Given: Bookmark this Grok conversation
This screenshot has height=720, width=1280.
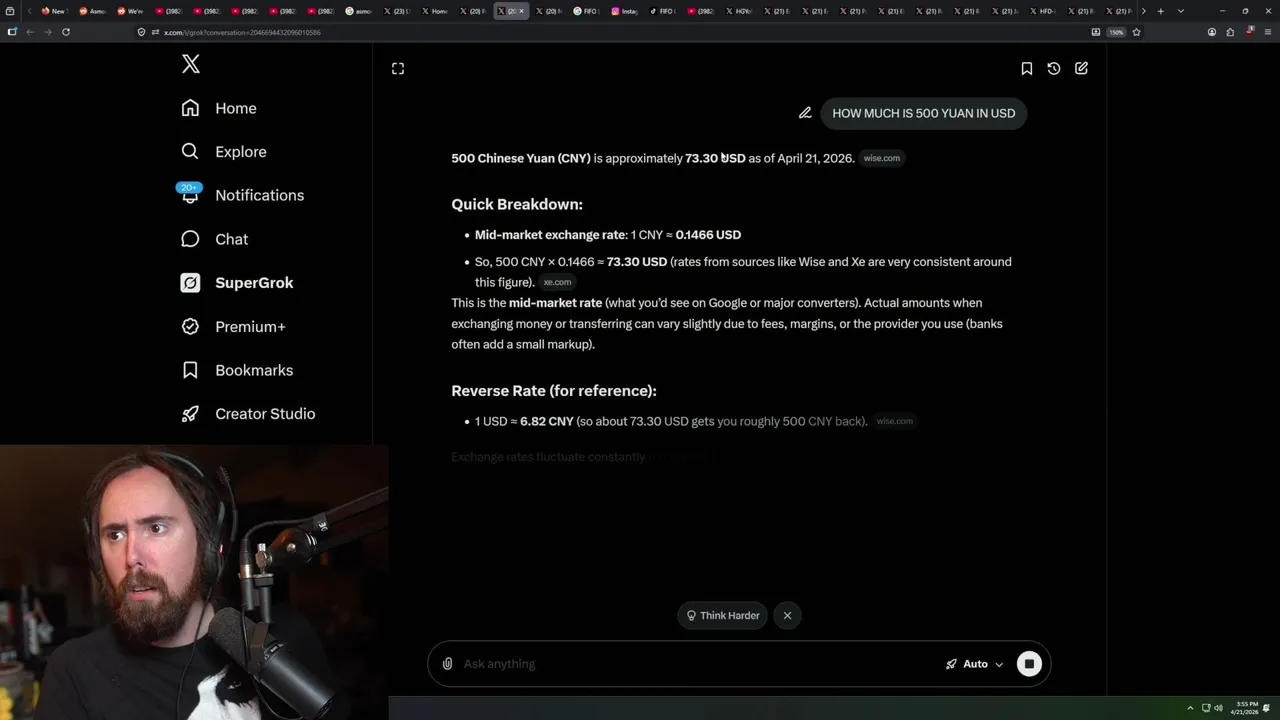Looking at the screenshot, I should tap(1026, 68).
